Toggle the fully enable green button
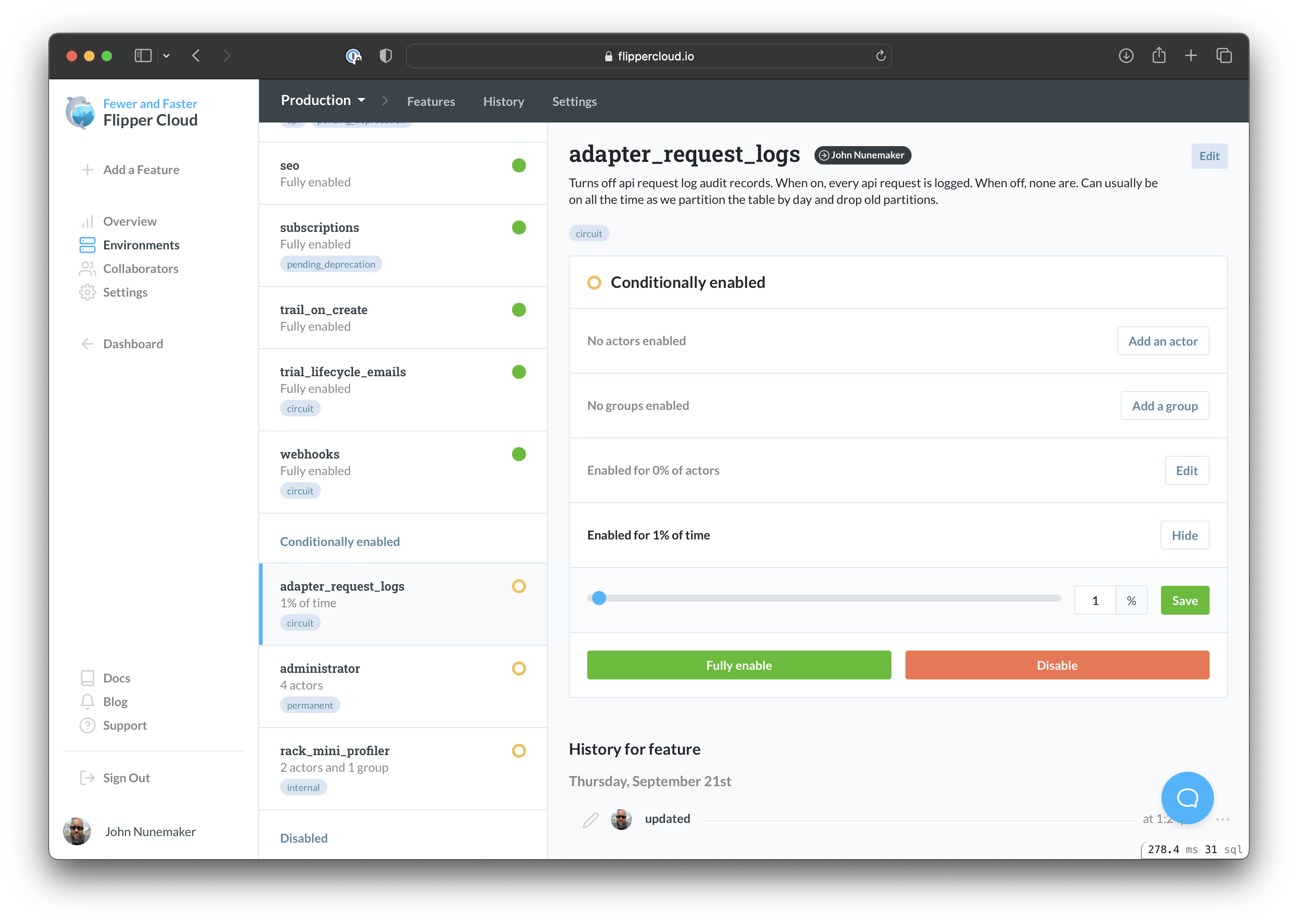 [739, 664]
